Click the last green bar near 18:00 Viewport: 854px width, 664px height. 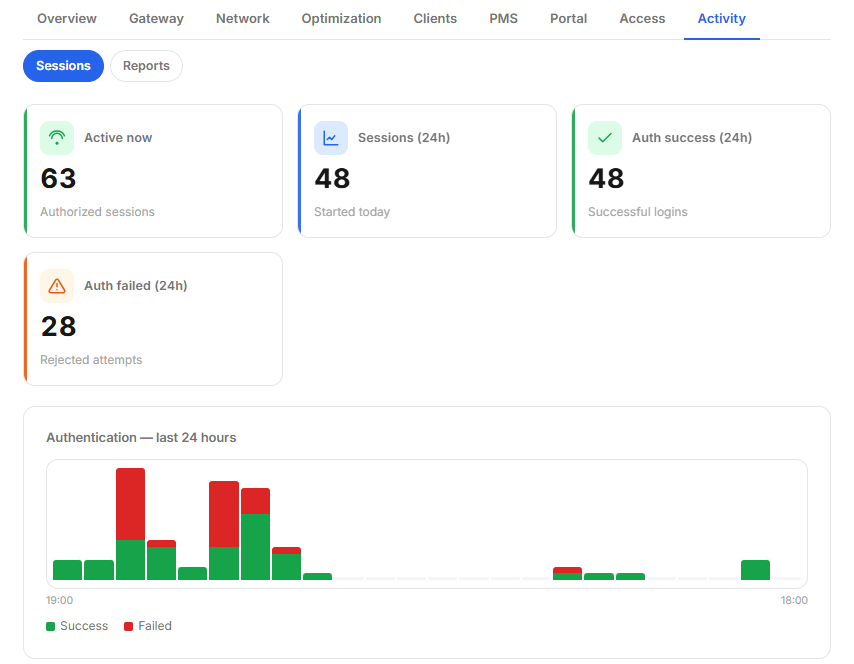(755, 570)
